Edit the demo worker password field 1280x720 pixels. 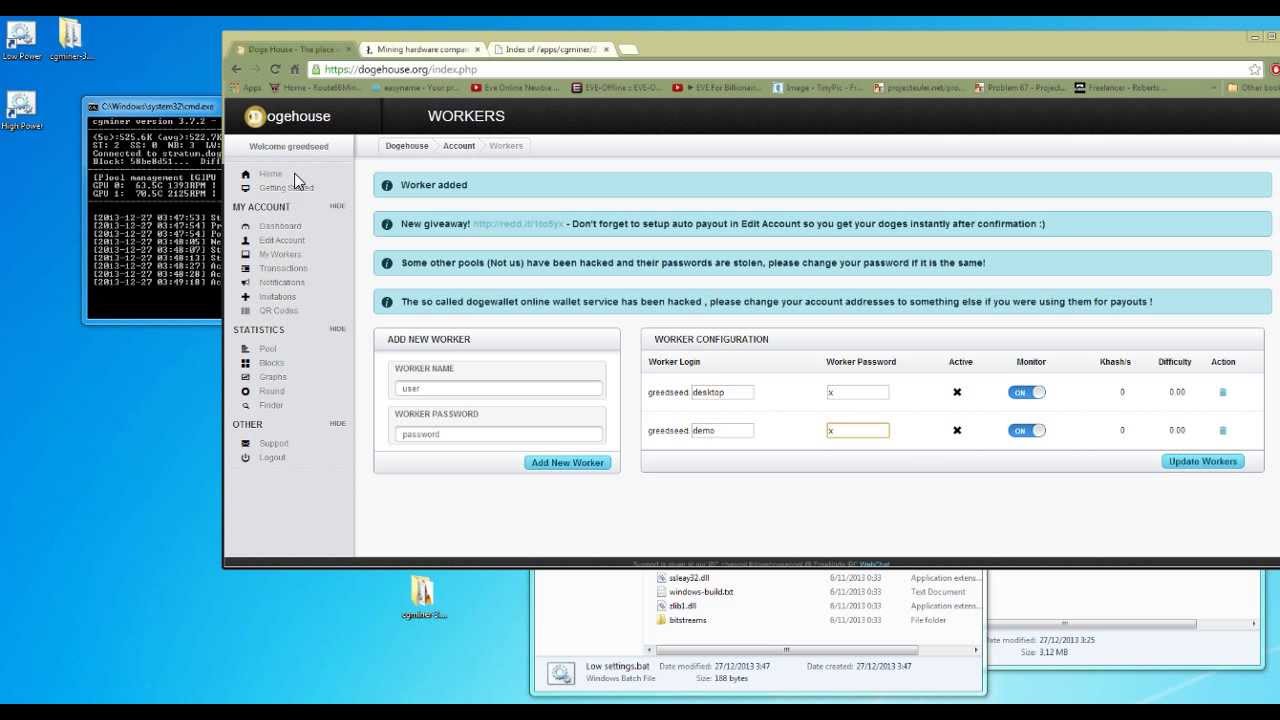857,430
